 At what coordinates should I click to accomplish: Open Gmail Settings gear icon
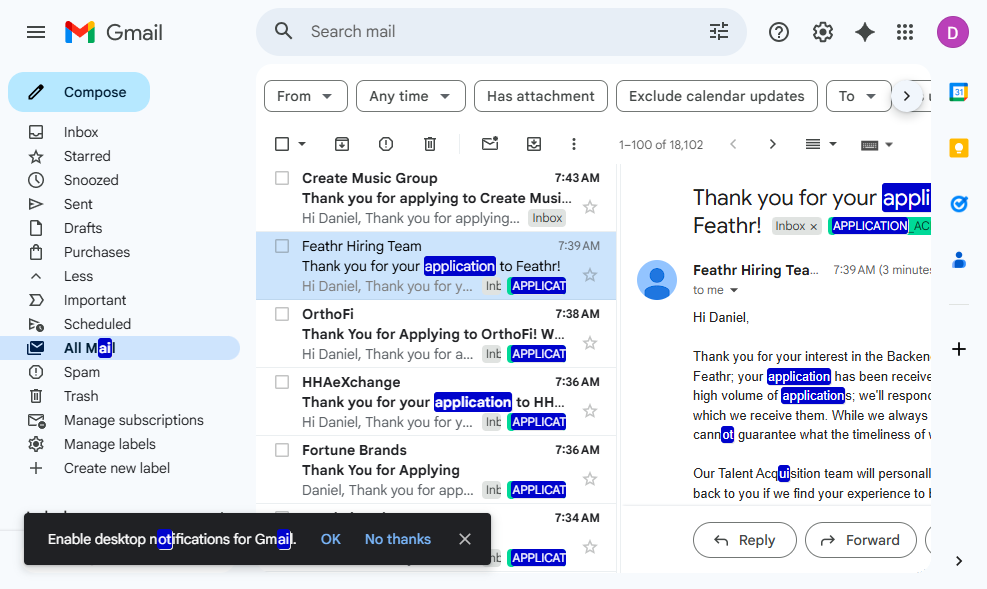(822, 32)
